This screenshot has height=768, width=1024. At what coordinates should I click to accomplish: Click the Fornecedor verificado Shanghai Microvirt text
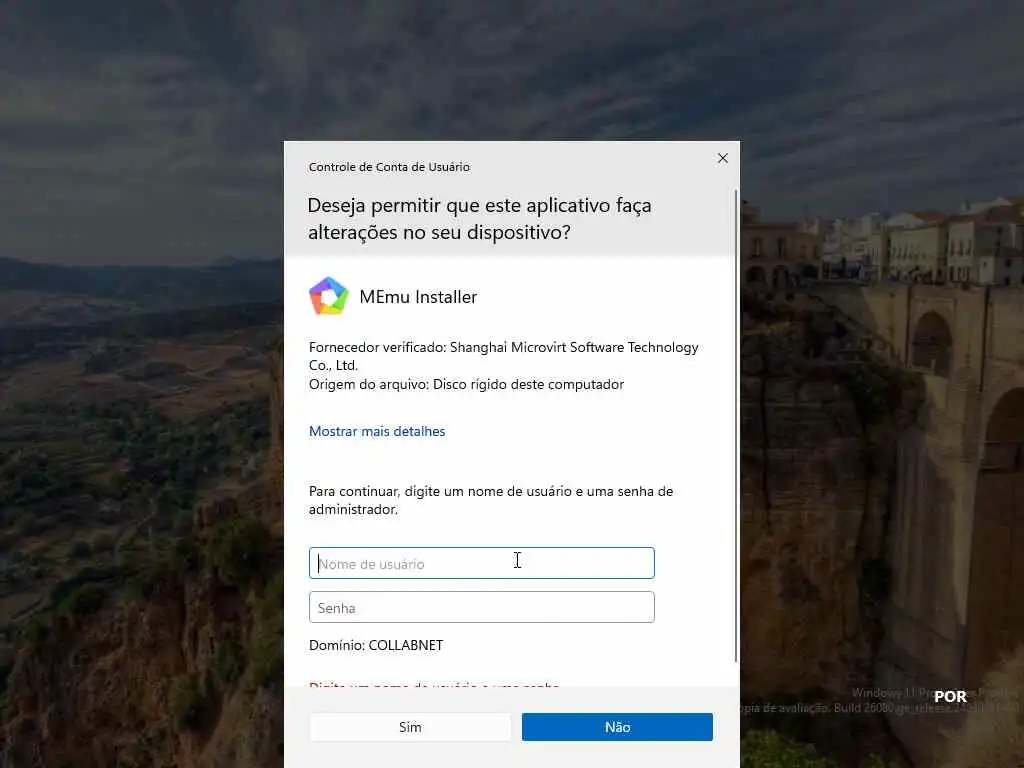pos(504,356)
